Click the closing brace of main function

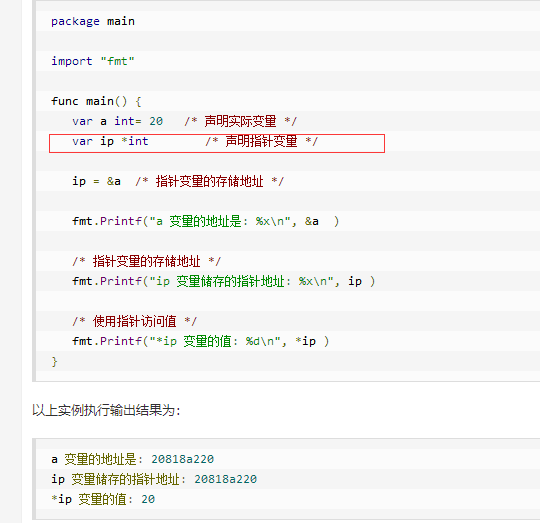pos(54,362)
